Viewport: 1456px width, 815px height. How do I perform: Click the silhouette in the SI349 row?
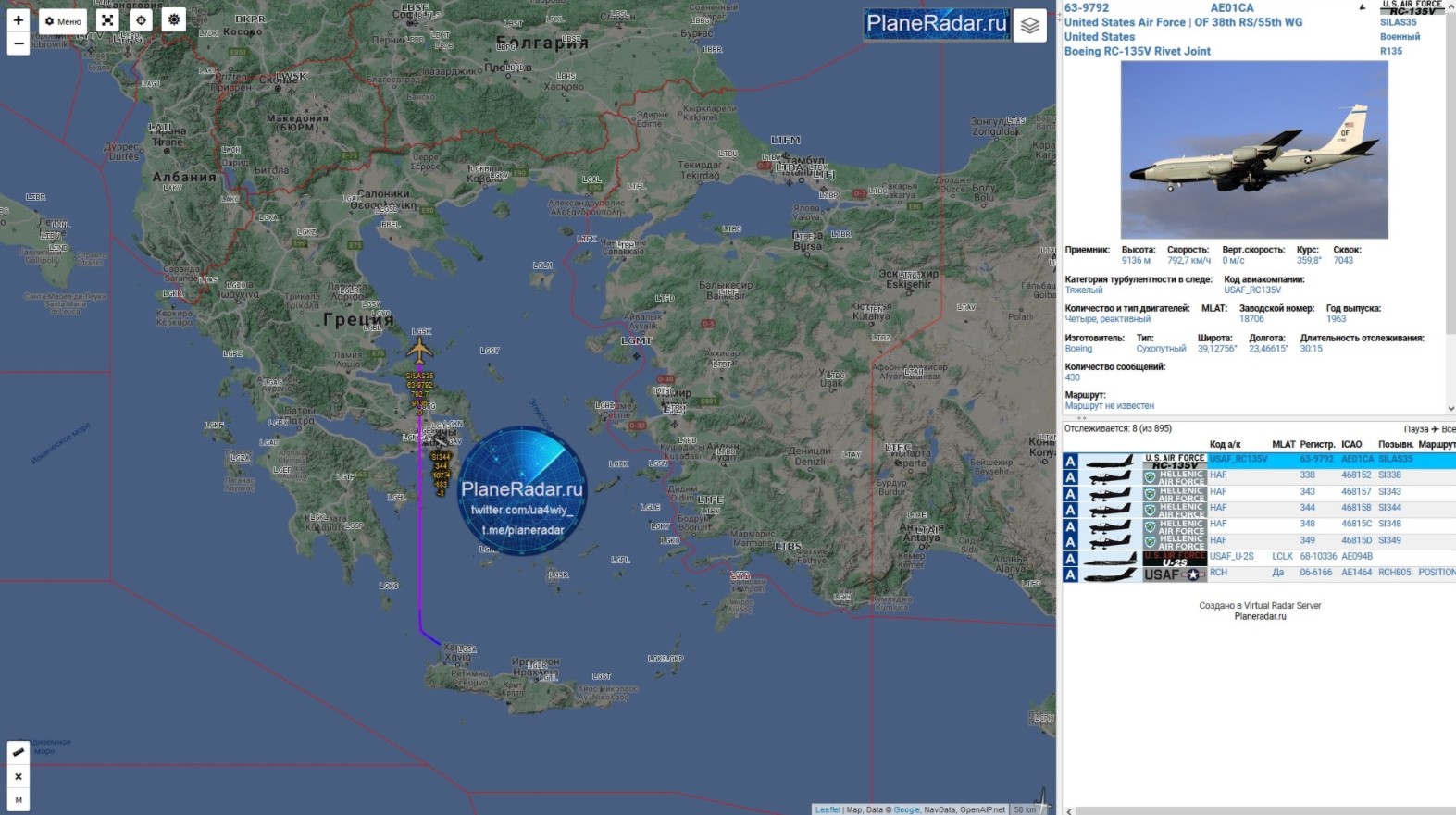tap(1110, 542)
